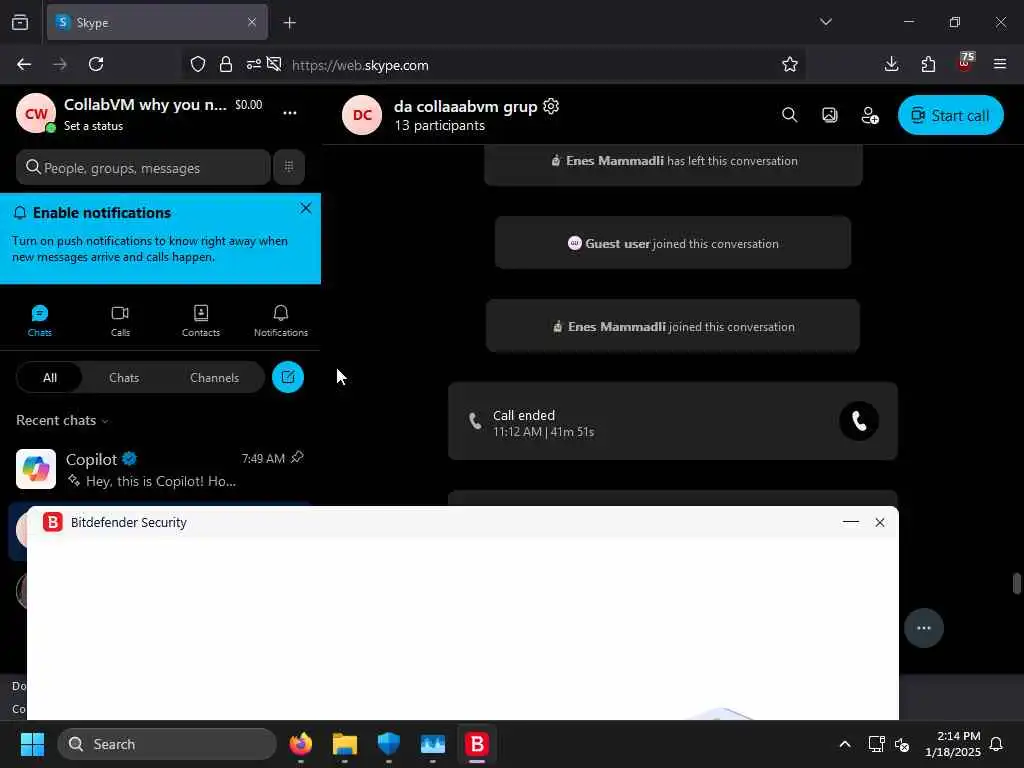The width and height of the screenshot is (1024, 768).
Task: Open a new browser tab
Action: point(289,23)
